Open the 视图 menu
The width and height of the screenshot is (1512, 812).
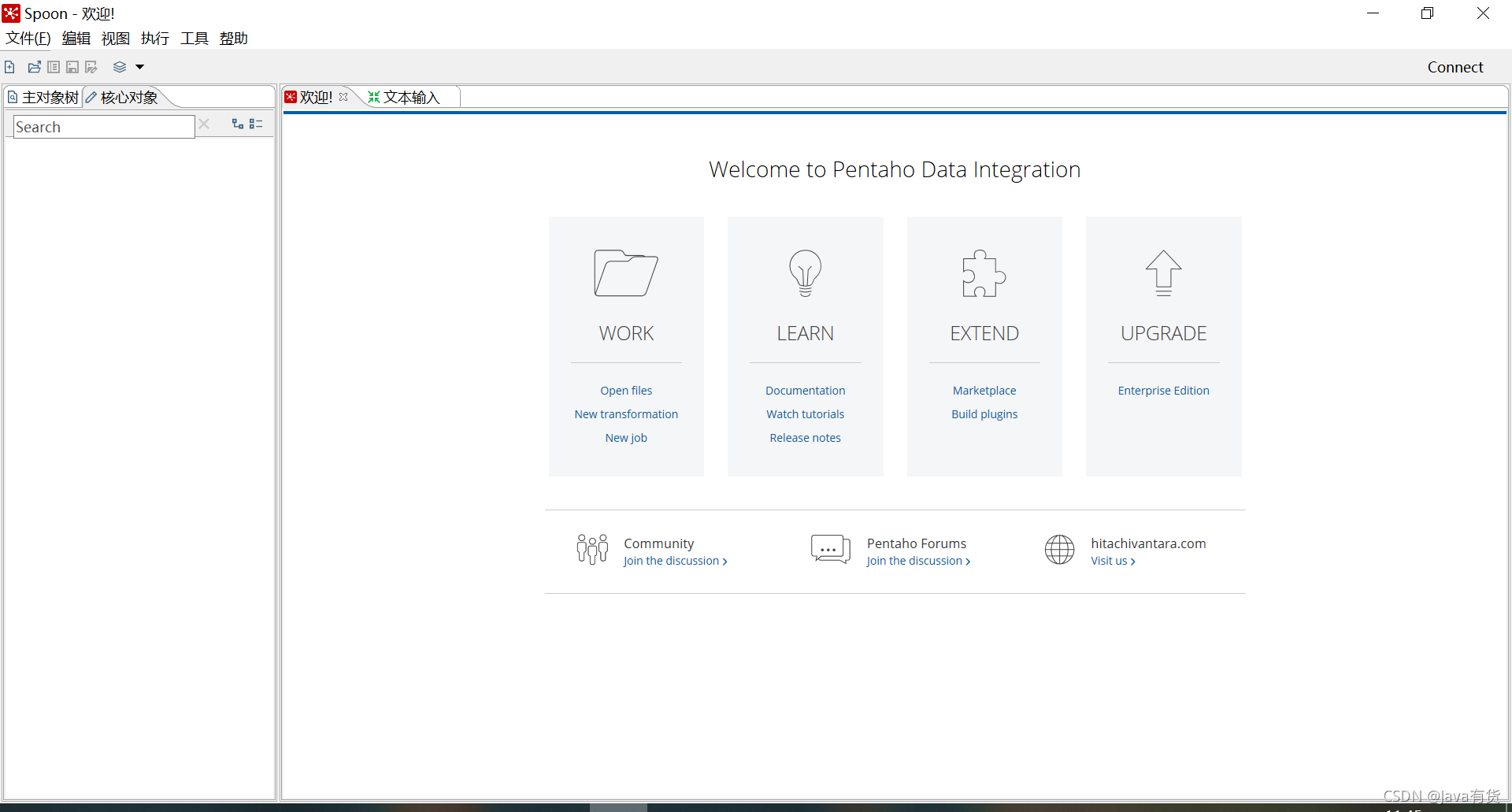[x=116, y=38]
